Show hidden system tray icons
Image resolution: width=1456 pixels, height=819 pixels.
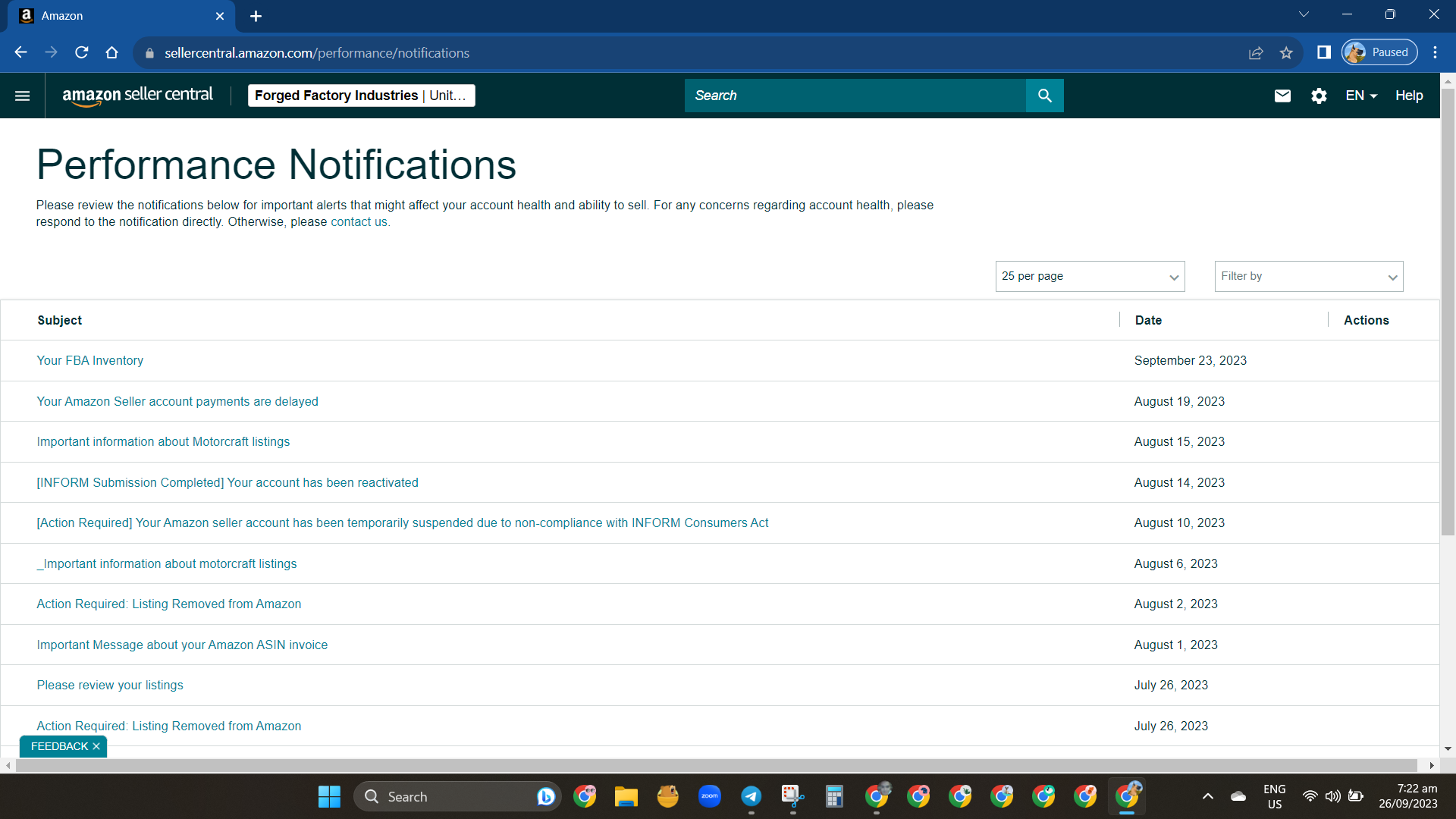[x=1208, y=796]
